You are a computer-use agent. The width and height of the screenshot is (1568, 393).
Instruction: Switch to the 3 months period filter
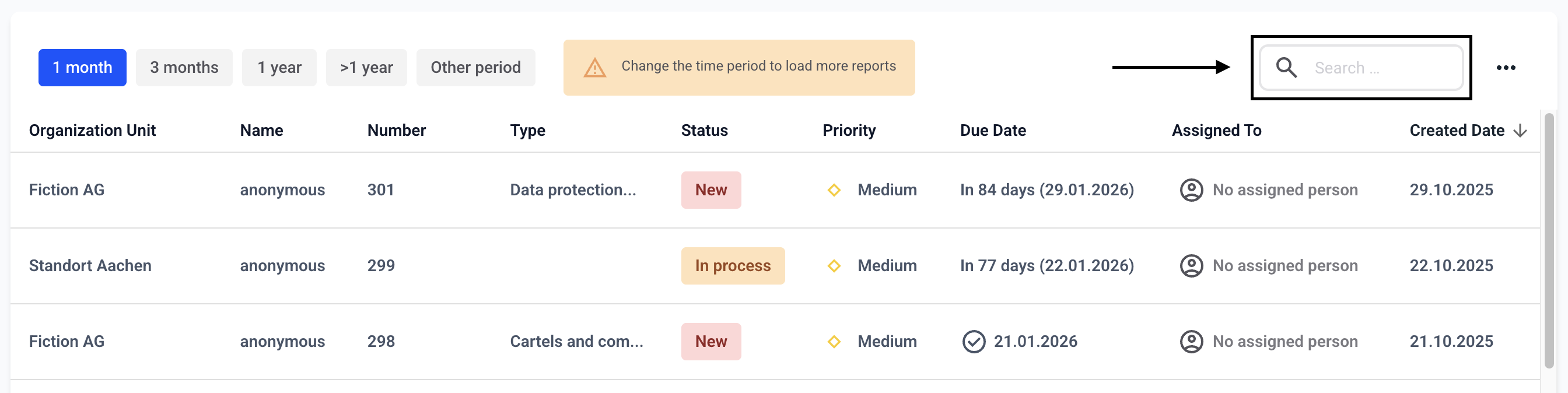pyautogui.click(x=184, y=68)
